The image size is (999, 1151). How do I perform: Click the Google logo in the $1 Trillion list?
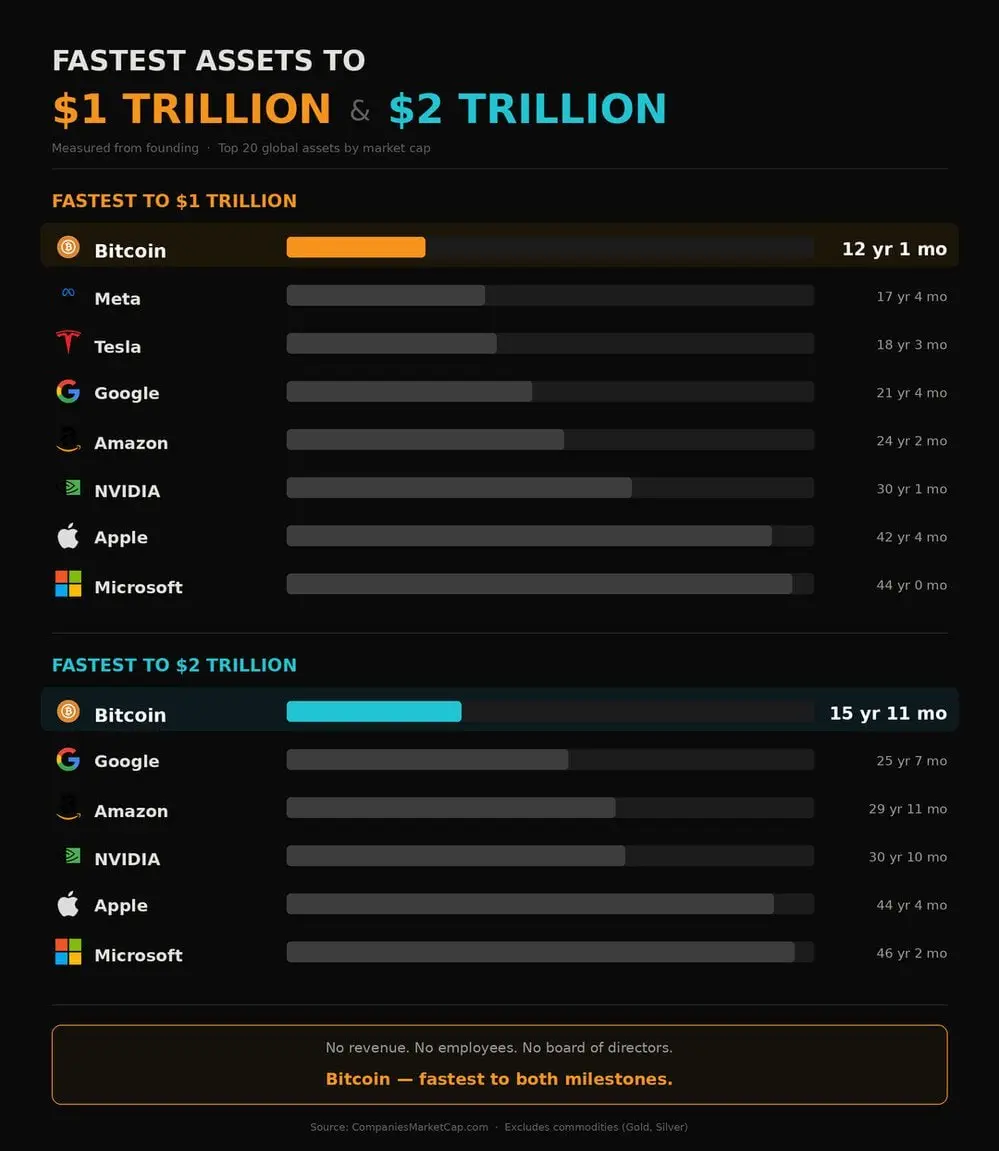pyautogui.click(x=68, y=391)
